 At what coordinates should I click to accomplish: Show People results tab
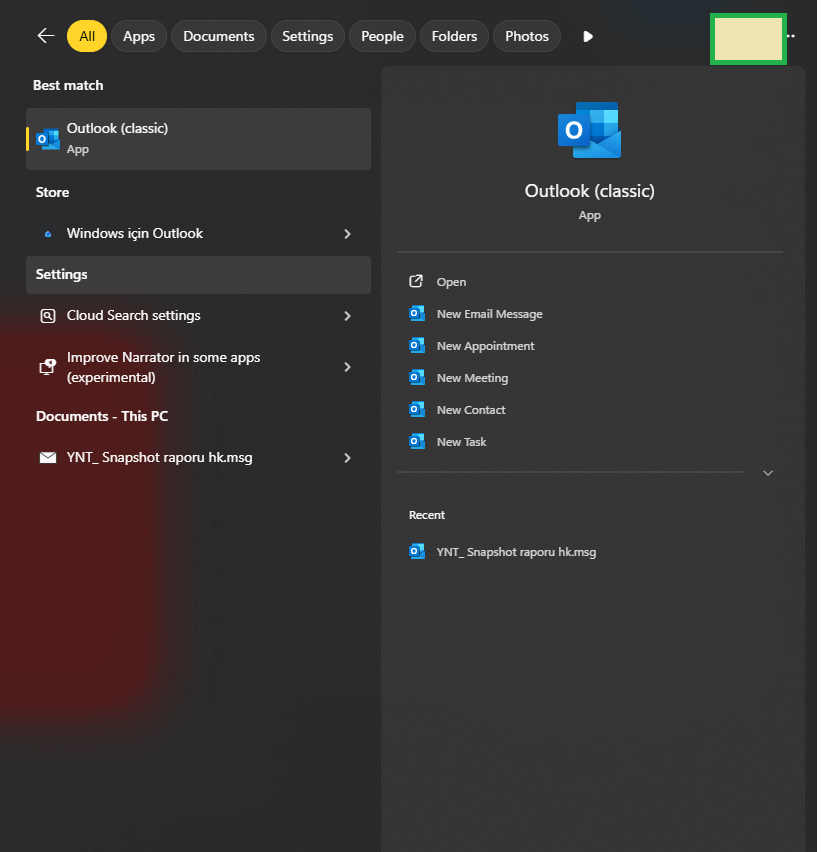tap(382, 36)
